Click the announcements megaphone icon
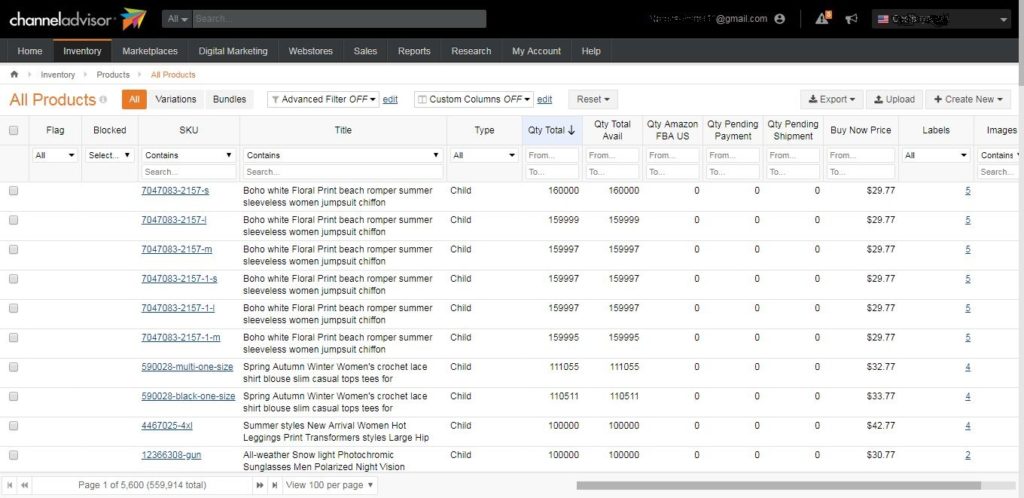This screenshot has height=498, width=1024. 851,19
